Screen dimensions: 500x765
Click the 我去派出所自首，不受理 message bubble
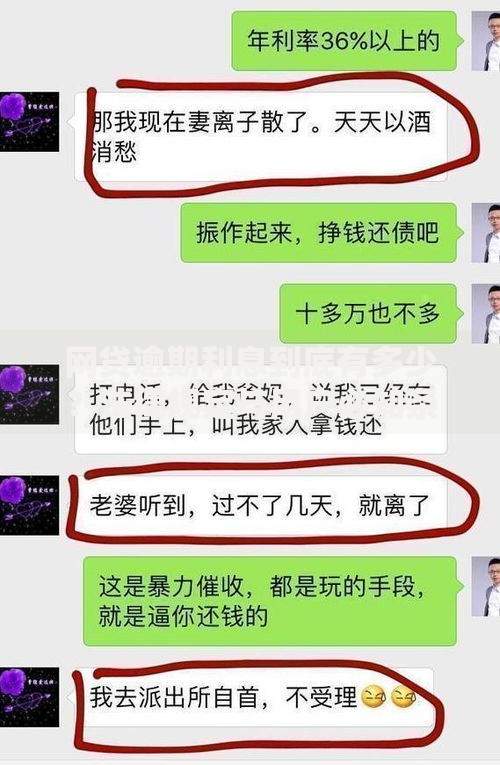point(253,697)
